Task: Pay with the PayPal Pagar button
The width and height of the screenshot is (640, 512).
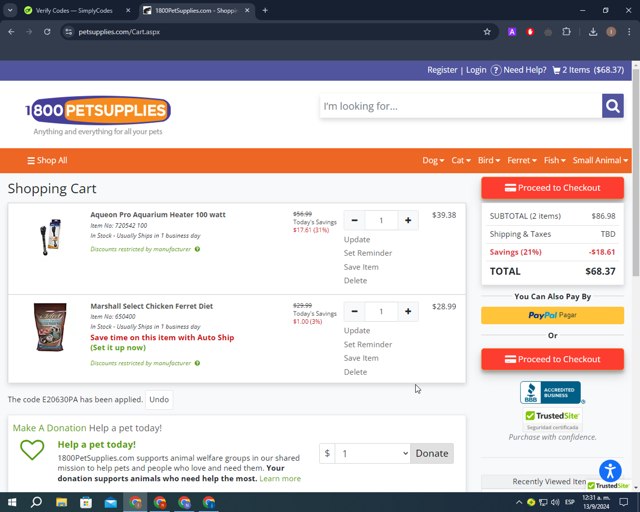Action: pyautogui.click(x=552, y=315)
